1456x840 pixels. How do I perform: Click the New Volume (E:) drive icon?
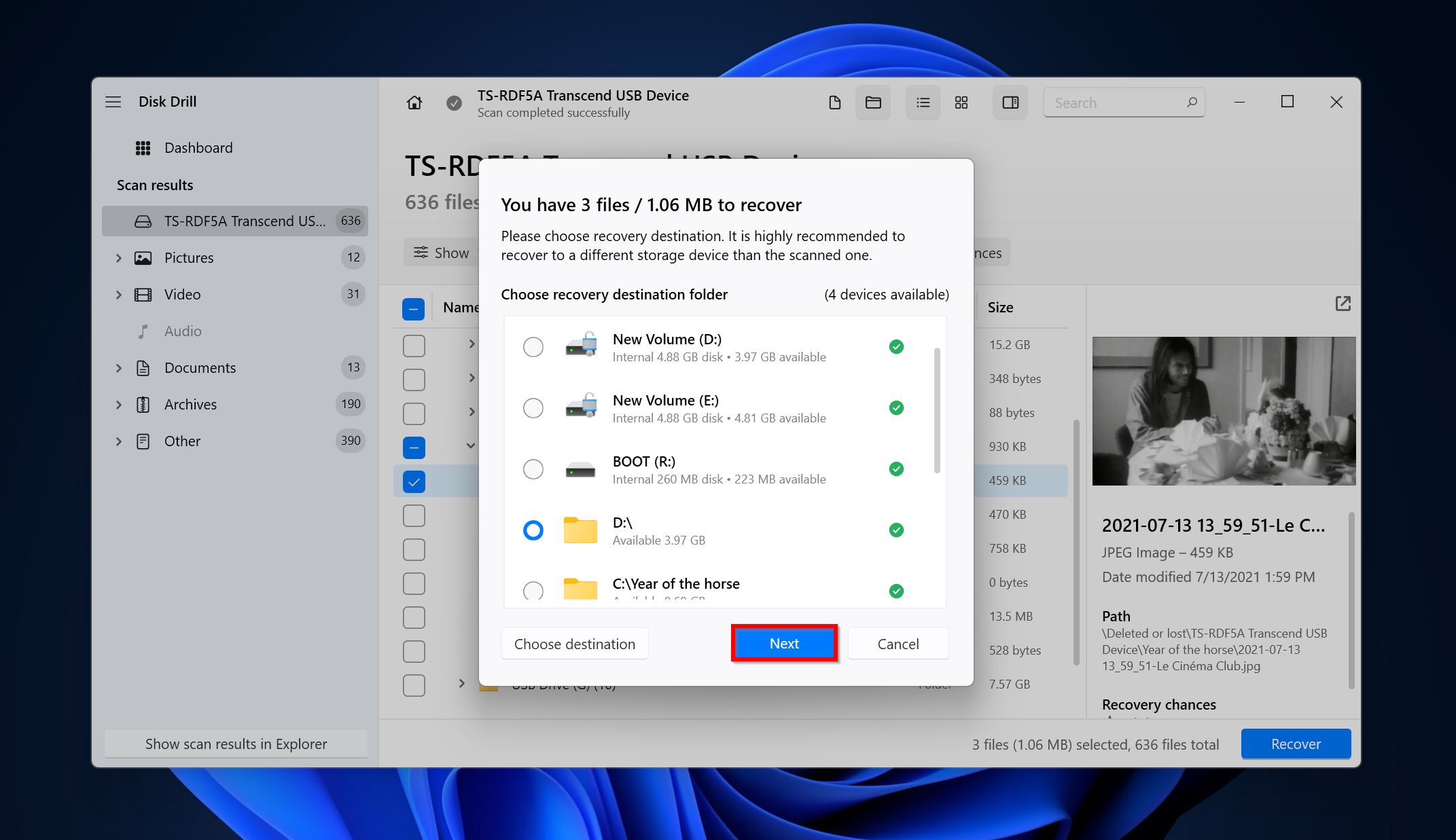[581, 407]
